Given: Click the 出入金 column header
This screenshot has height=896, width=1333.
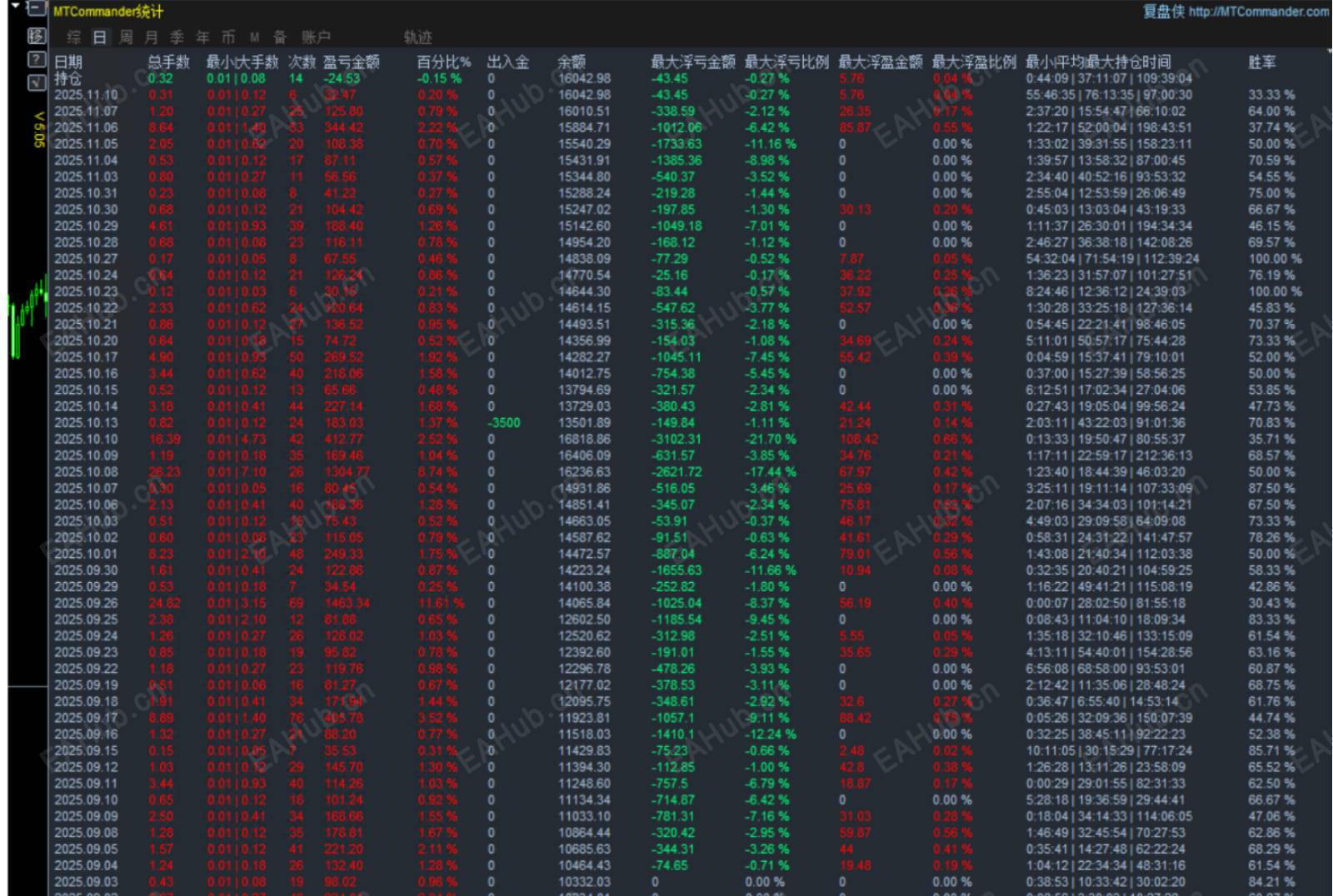Looking at the screenshot, I should coord(508,62).
